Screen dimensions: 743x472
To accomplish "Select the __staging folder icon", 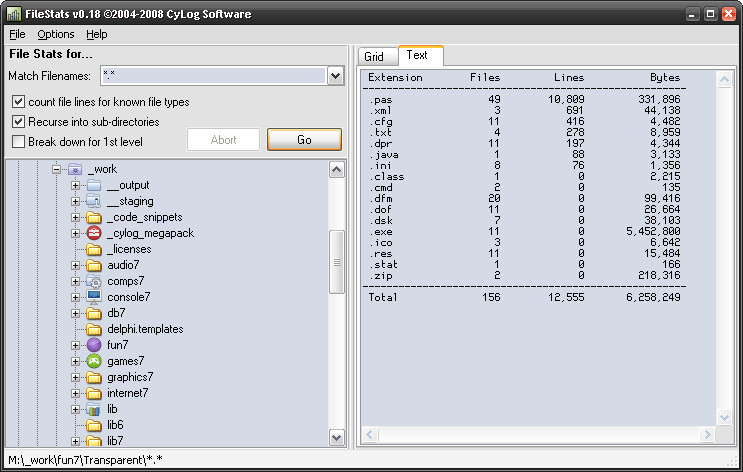I will pyautogui.click(x=94, y=201).
